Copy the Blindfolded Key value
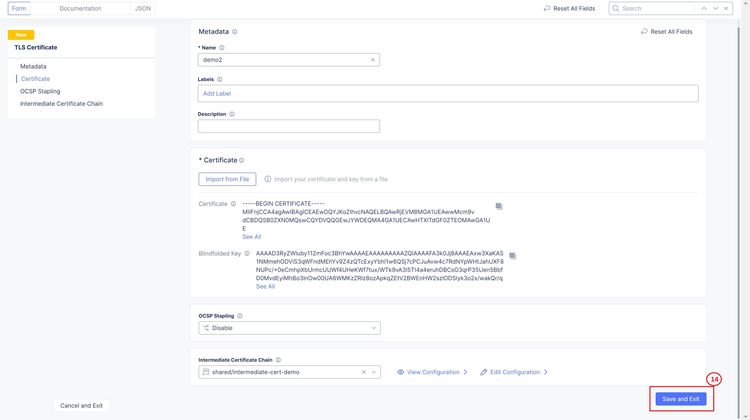 [499, 255]
